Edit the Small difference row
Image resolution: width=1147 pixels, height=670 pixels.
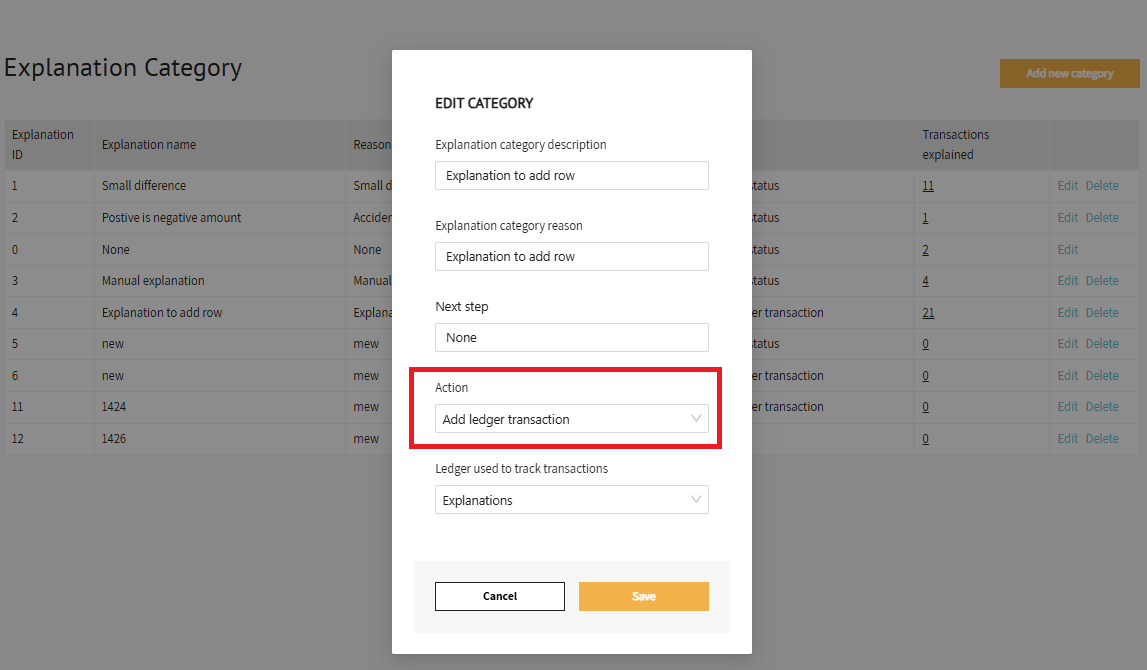point(1068,186)
